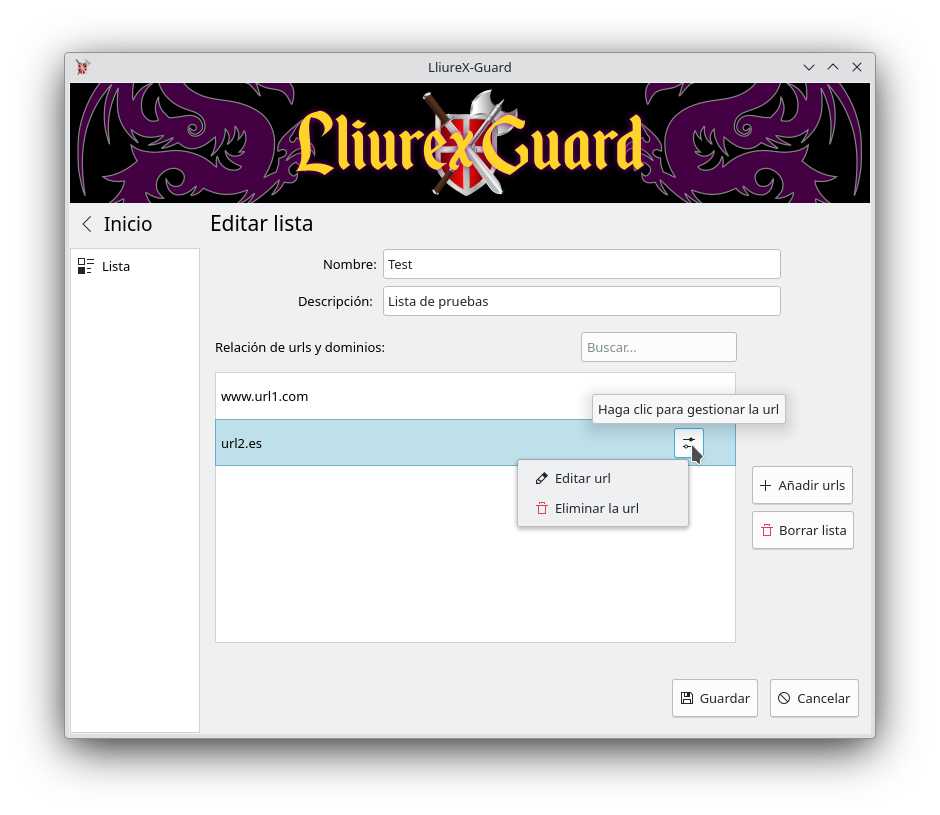Click the trash icon for Eliminar la url

[x=541, y=509]
